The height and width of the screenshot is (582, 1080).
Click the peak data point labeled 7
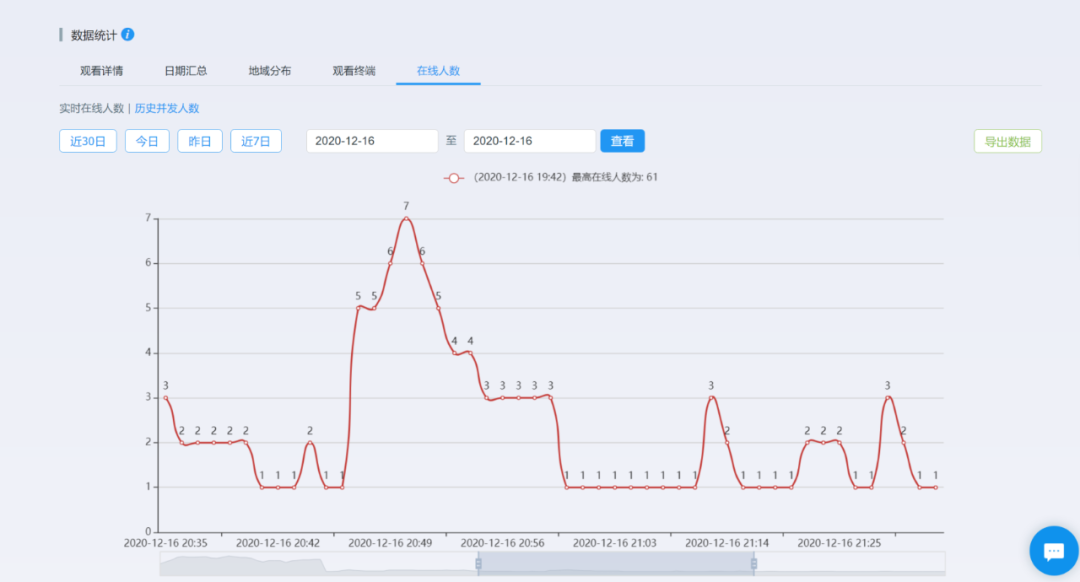click(406, 218)
